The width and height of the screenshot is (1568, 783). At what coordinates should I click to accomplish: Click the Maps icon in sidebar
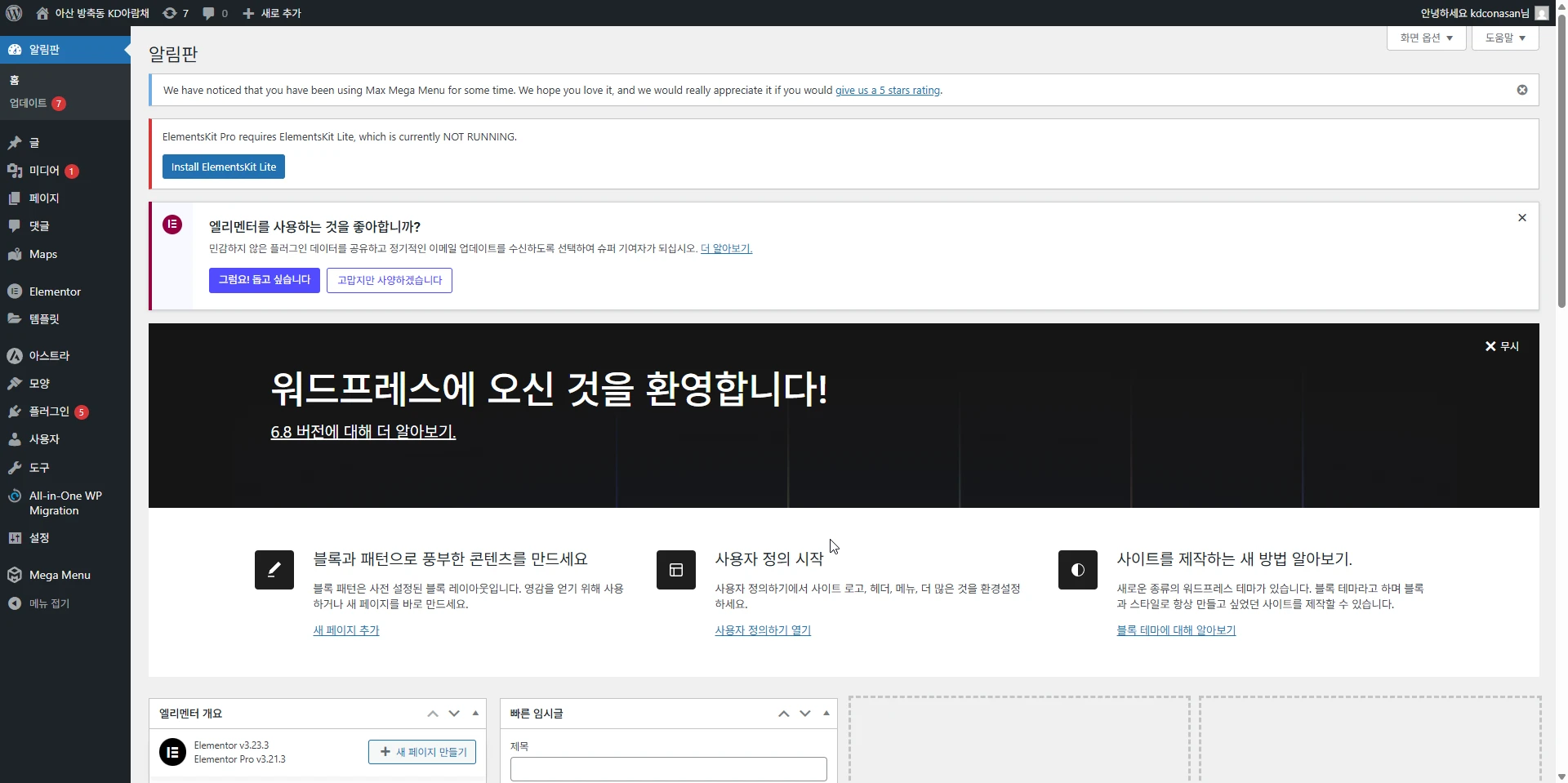tap(15, 254)
